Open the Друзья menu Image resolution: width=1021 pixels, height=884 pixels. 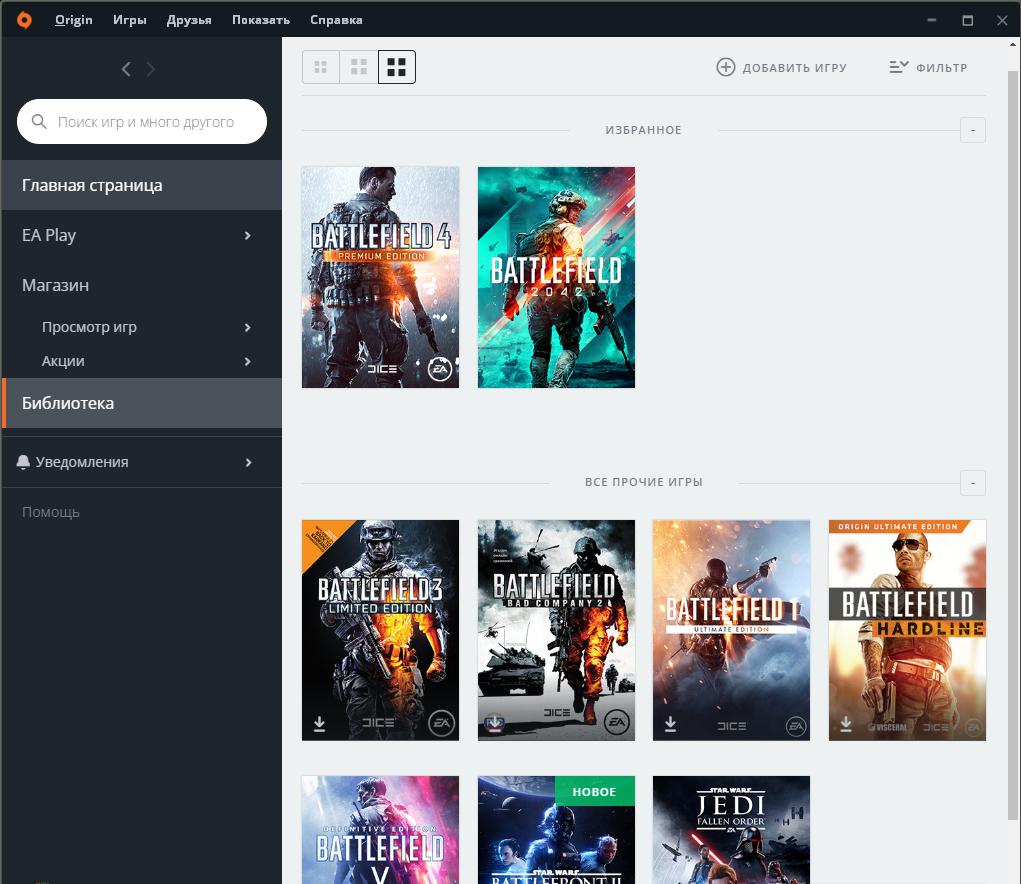point(189,20)
